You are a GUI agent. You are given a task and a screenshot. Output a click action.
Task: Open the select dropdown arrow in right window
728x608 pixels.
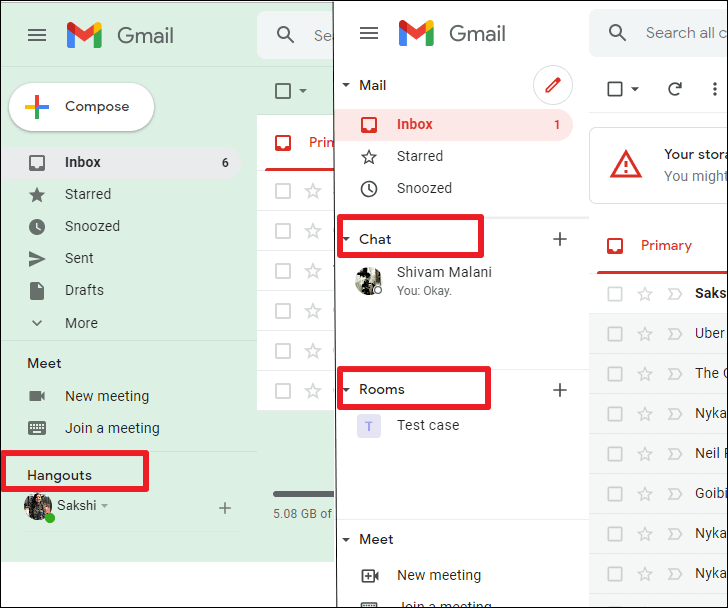(x=635, y=89)
